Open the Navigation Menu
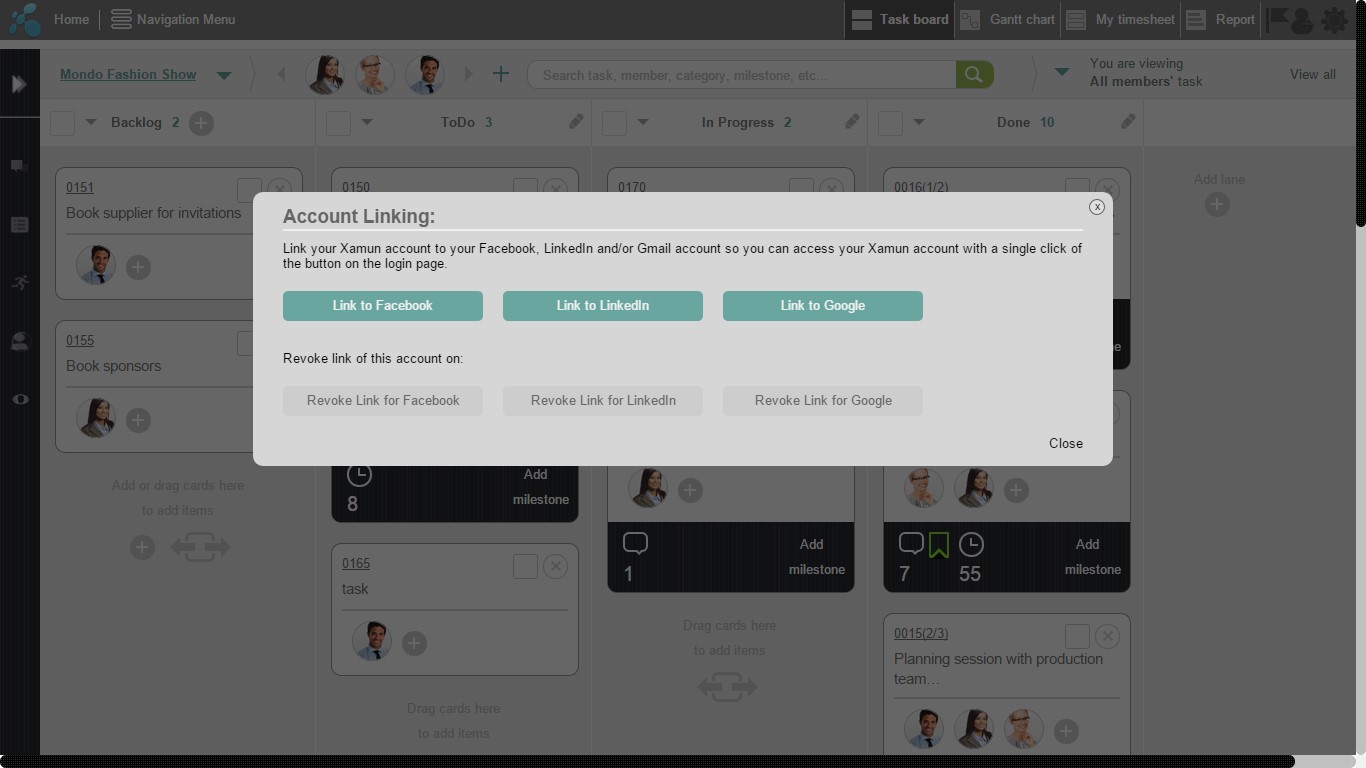Image resolution: width=1366 pixels, height=768 pixels. pos(173,19)
